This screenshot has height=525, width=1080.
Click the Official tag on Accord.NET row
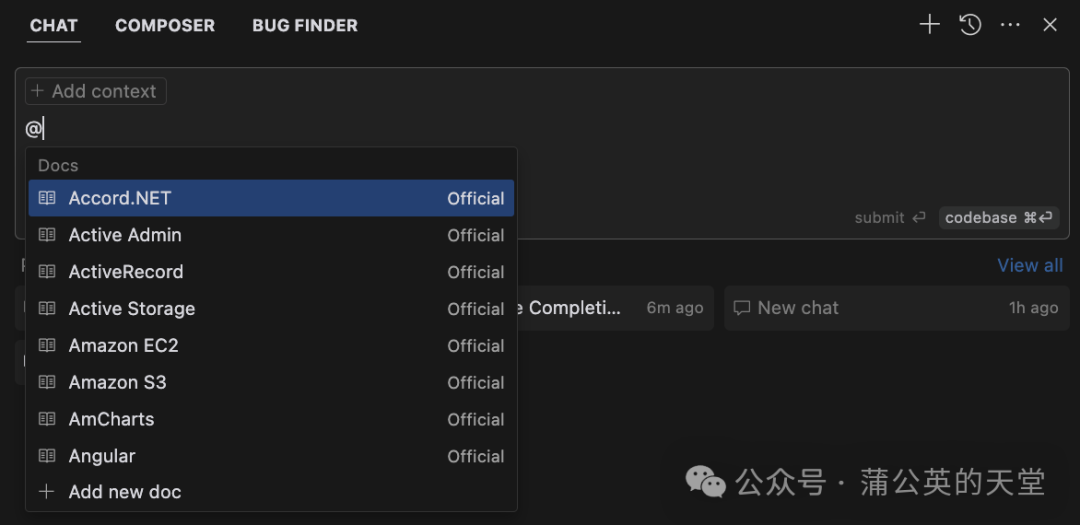point(476,198)
